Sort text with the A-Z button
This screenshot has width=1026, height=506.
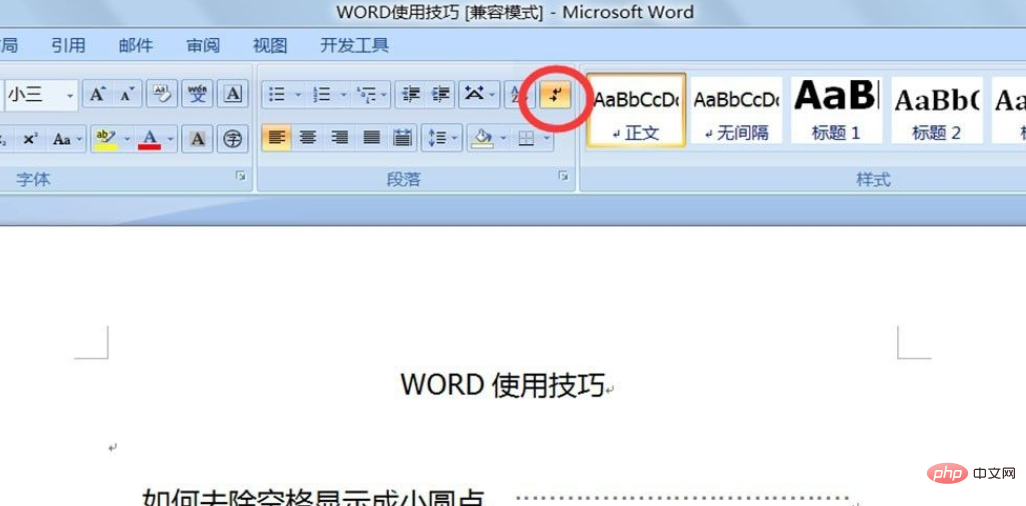(x=516, y=95)
